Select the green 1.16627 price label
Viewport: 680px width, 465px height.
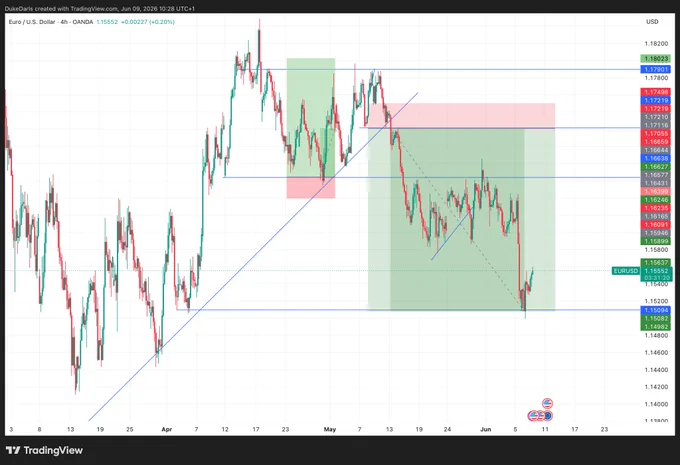coord(656,167)
